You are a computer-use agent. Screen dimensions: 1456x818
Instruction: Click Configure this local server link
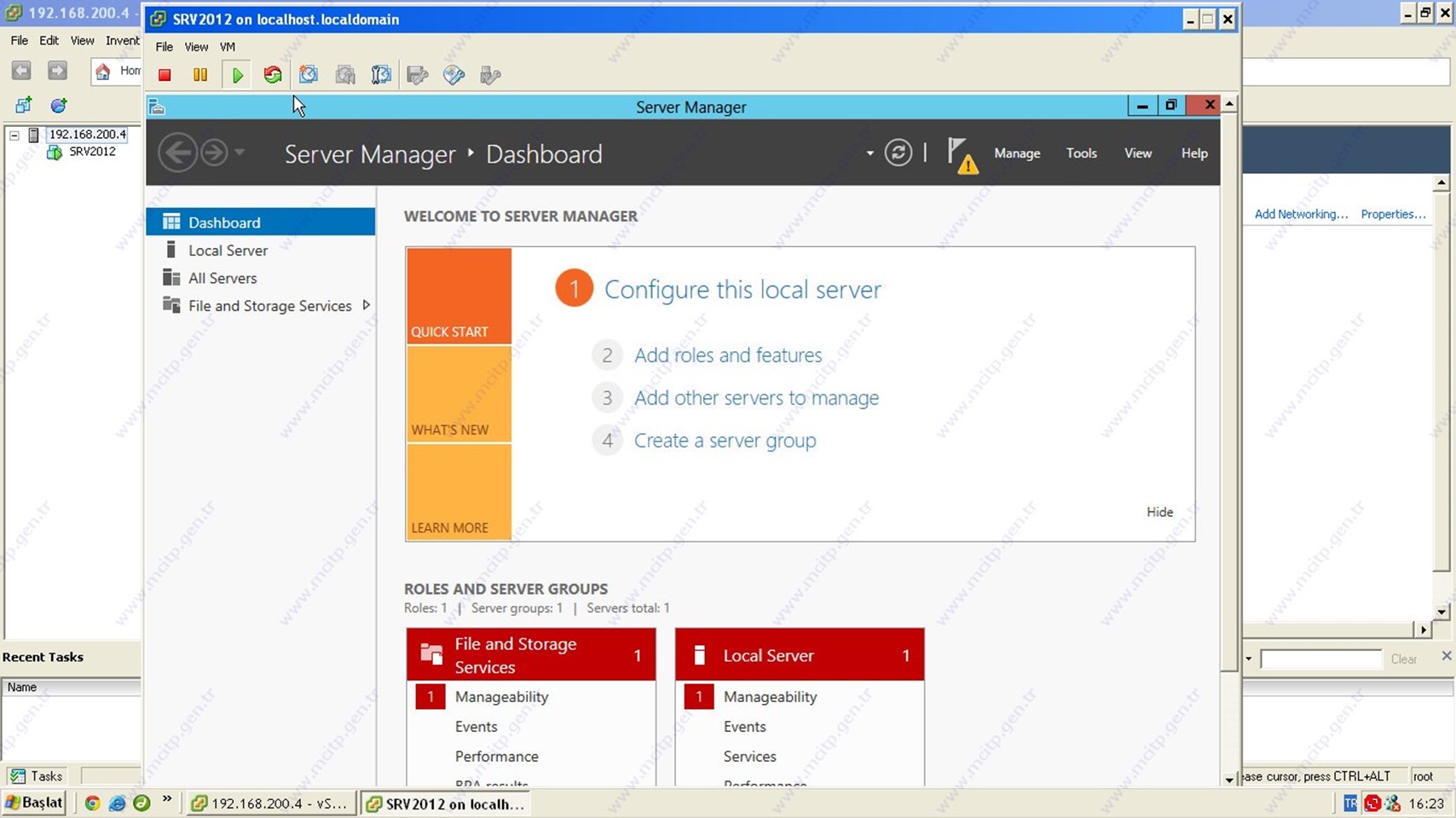pos(742,289)
